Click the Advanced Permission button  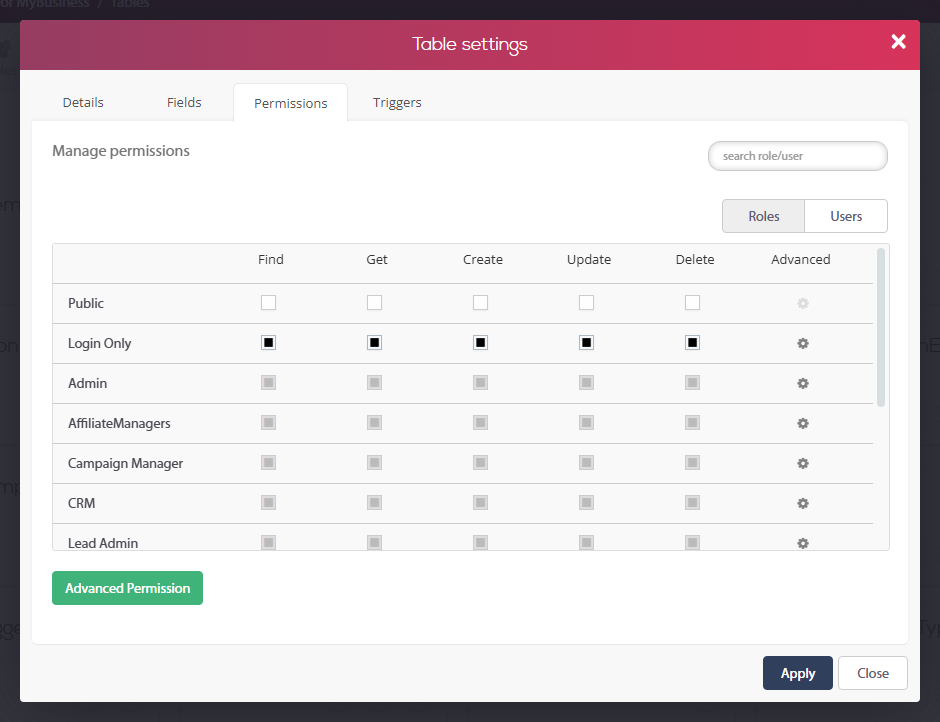[x=128, y=588]
